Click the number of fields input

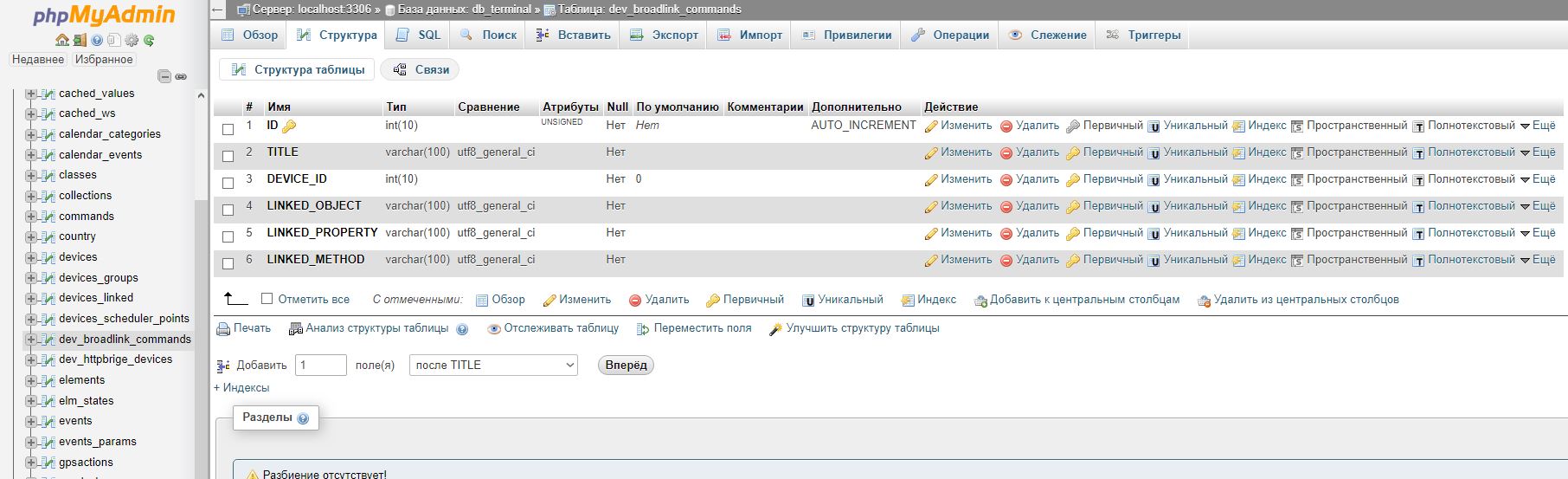click(321, 366)
